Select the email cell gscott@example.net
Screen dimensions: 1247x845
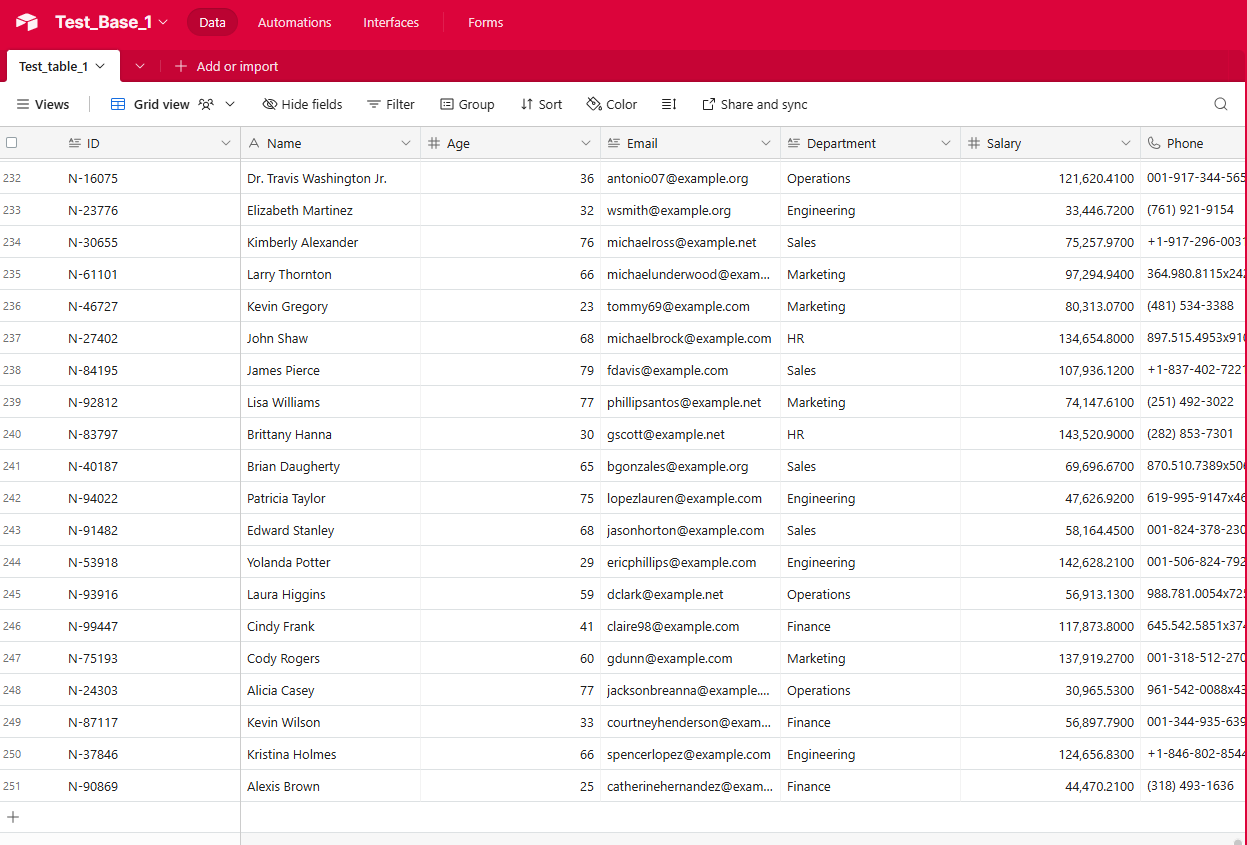(x=690, y=434)
